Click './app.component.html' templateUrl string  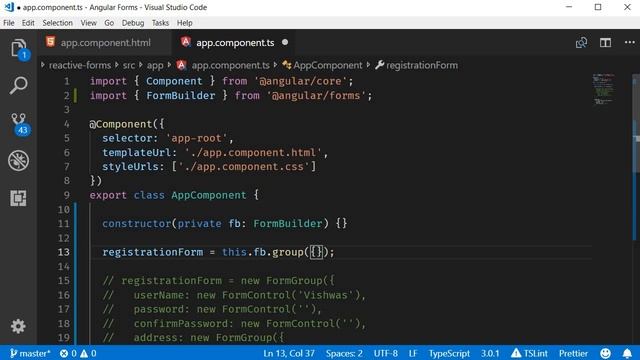click(x=253, y=153)
